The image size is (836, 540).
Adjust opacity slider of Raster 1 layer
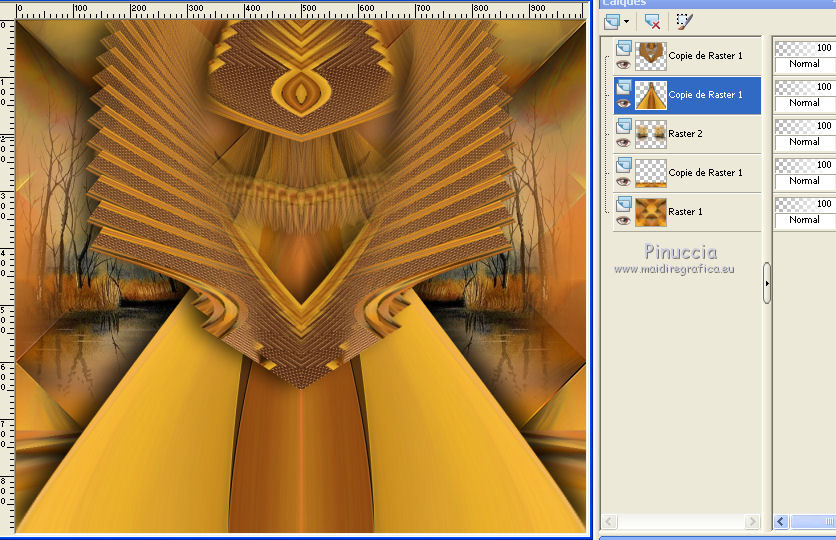pos(805,204)
